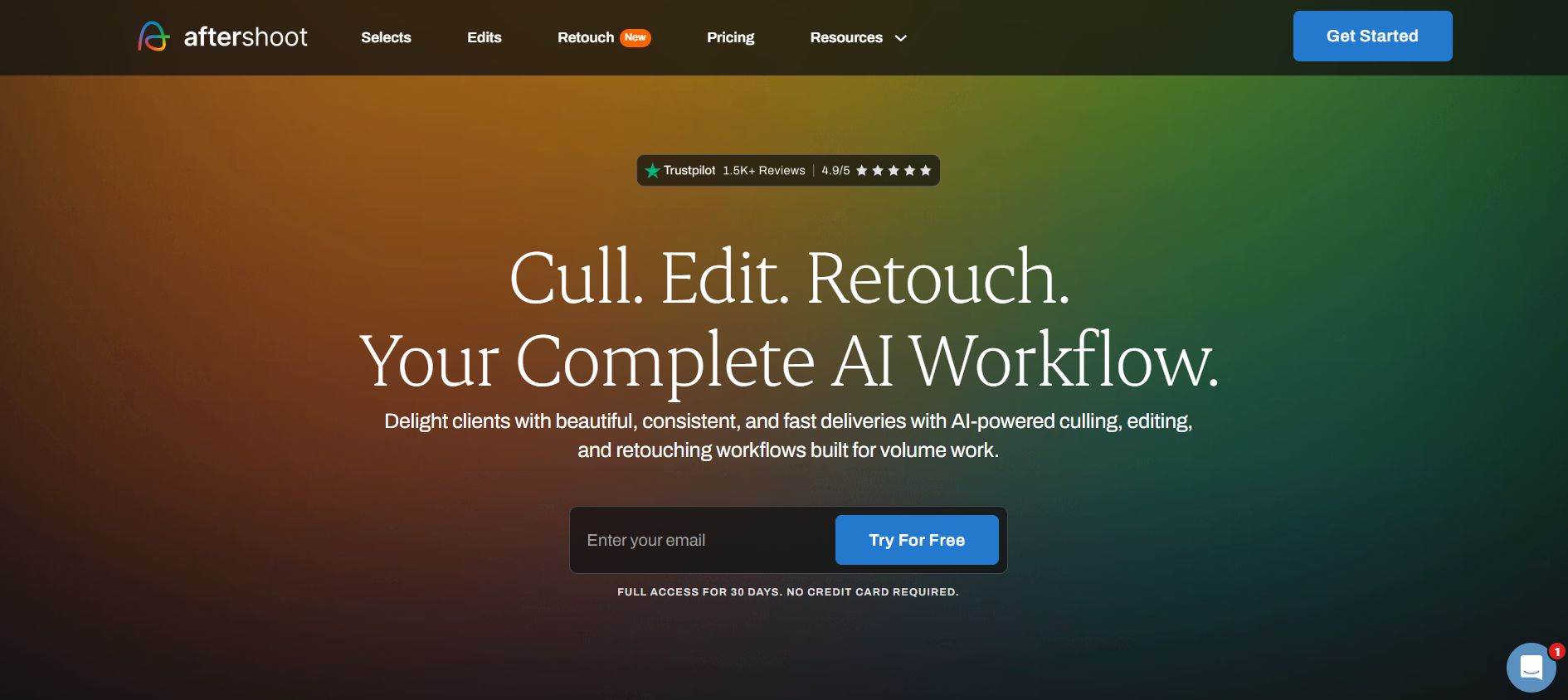The image size is (1568, 700).
Task: Go to the Edits page
Action: [x=484, y=37]
